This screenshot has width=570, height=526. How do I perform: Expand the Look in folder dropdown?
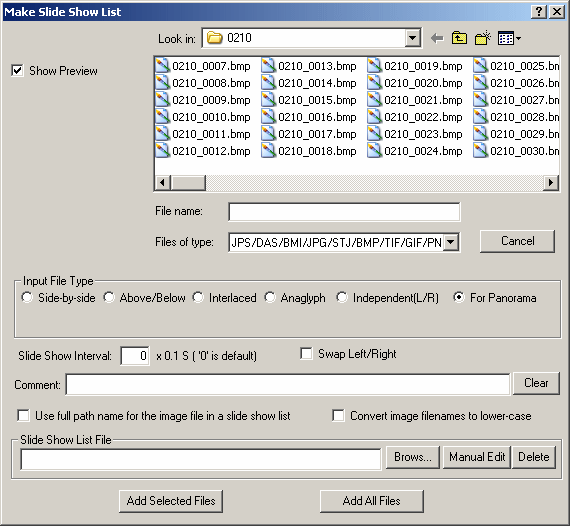[412, 38]
